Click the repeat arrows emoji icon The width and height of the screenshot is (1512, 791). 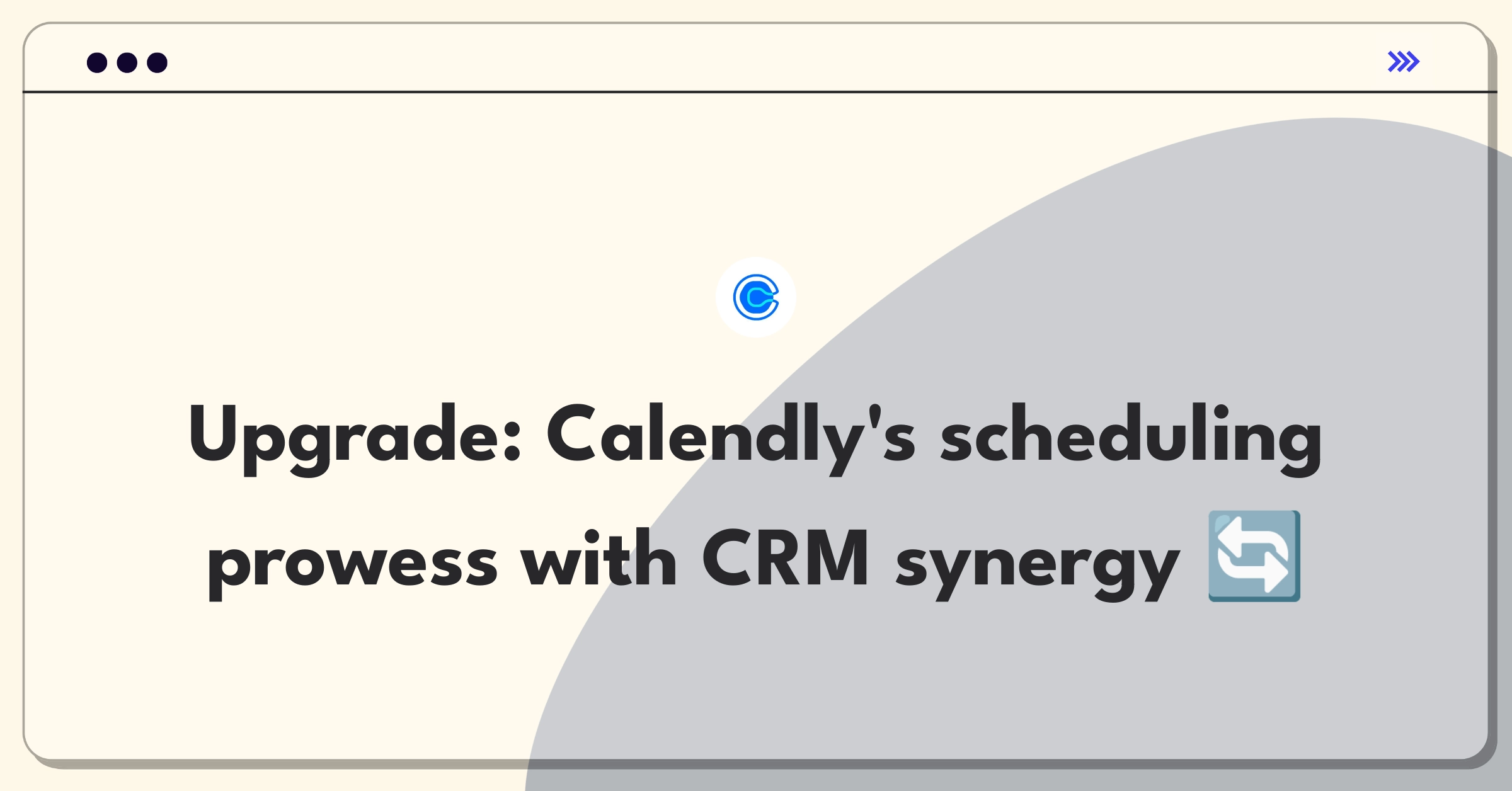1254,556
